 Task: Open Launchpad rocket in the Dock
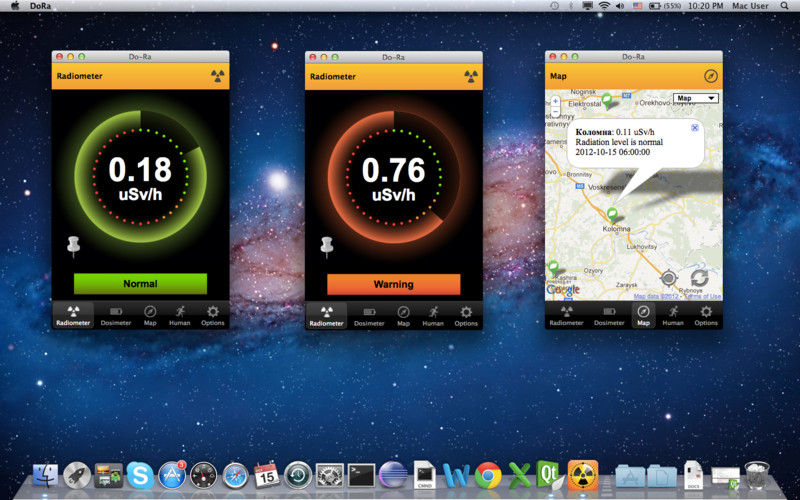tap(77, 476)
